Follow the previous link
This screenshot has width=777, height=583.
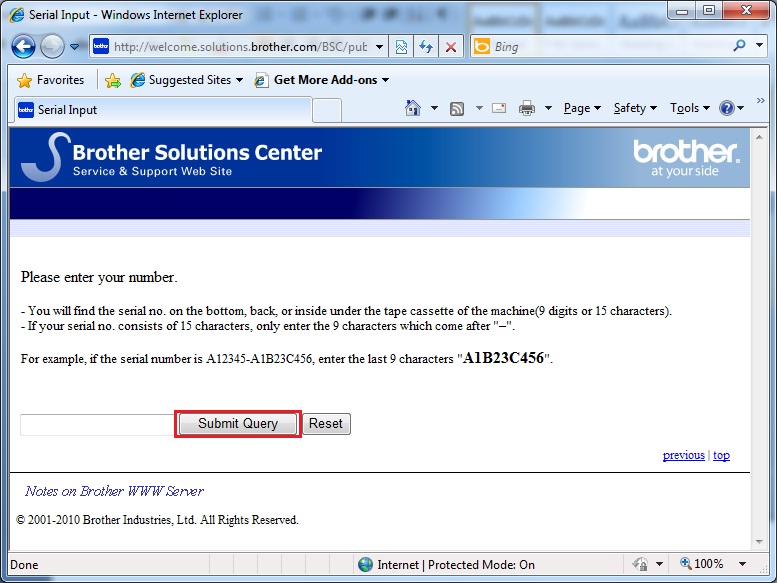tap(683, 455)
